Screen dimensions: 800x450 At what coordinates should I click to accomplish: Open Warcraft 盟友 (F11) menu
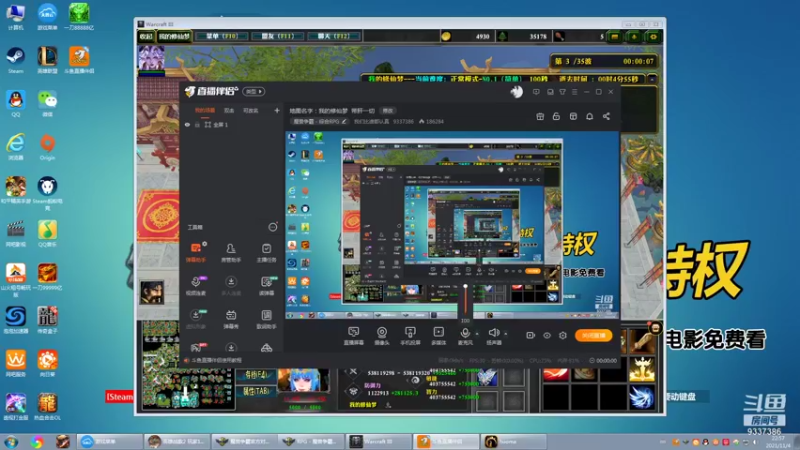278,36
